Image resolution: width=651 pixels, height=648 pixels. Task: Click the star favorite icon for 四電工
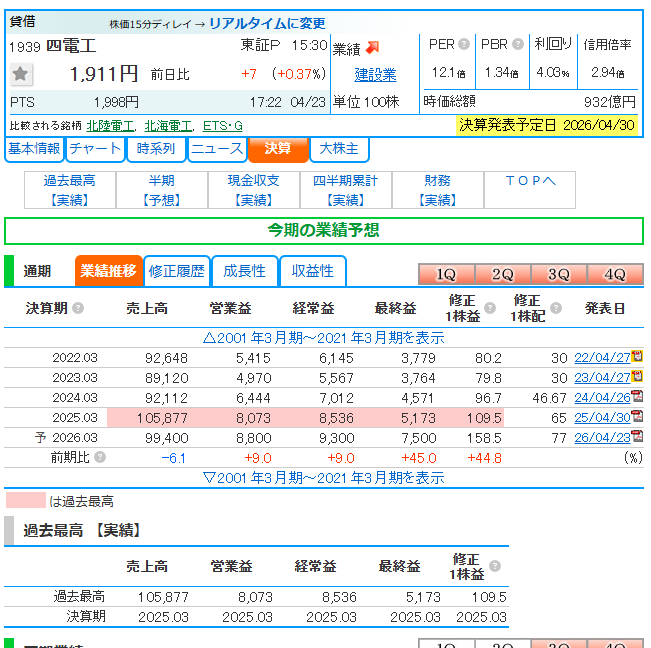pos(21,75)
